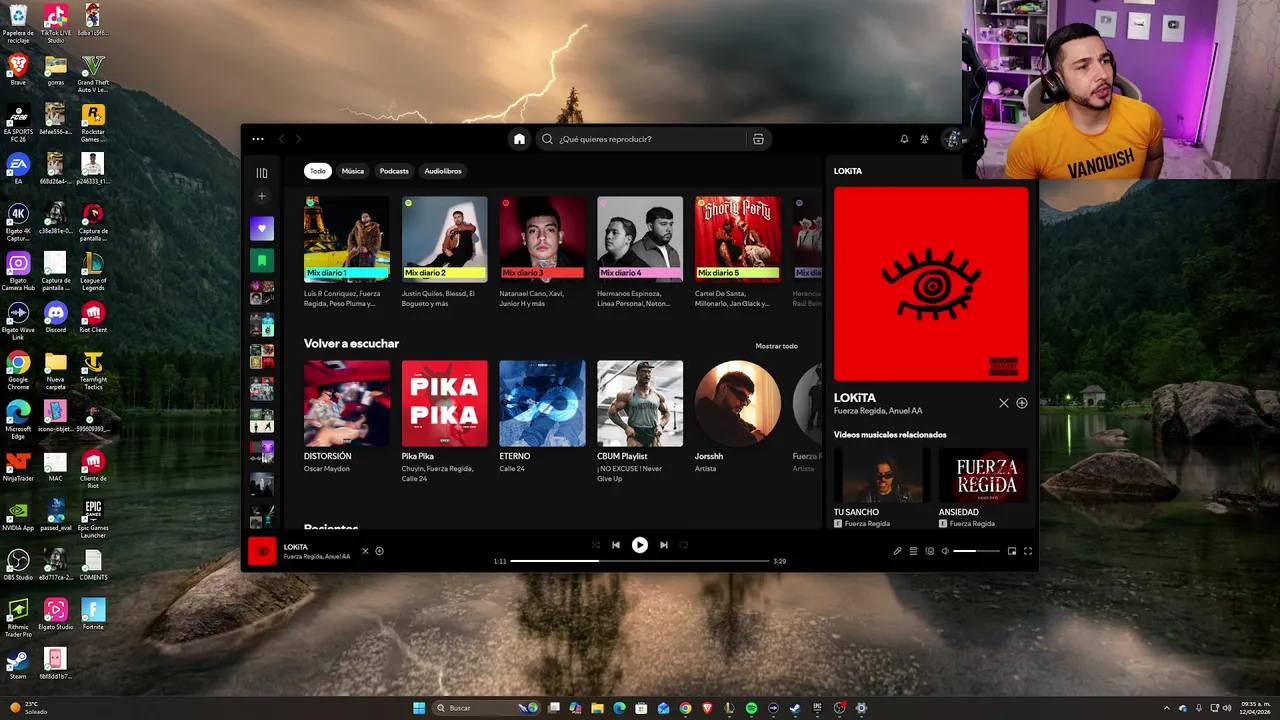Create playlist with sidebar plus button

click(x=262, y=197)
